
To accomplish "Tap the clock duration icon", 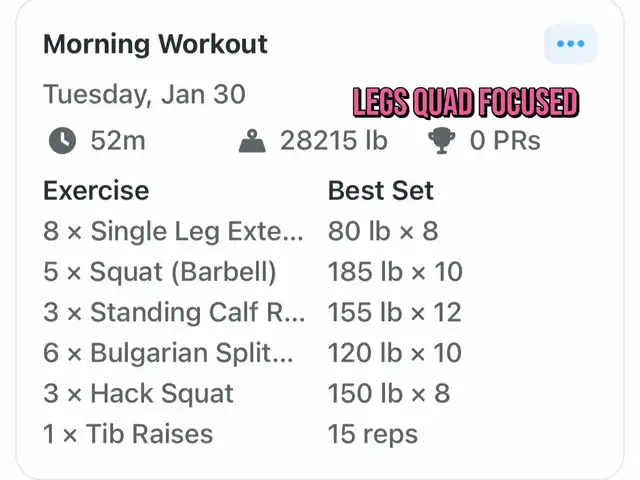I will tap(62, 140).
